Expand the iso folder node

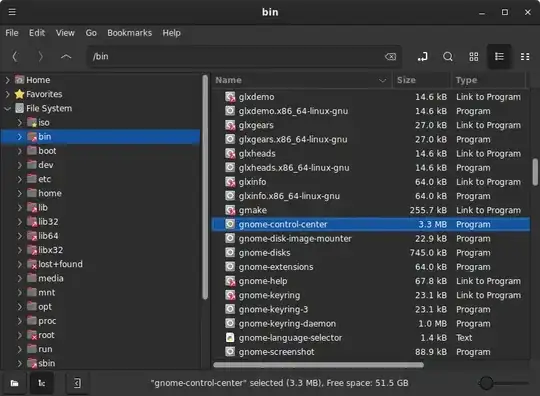click(20, 123)
